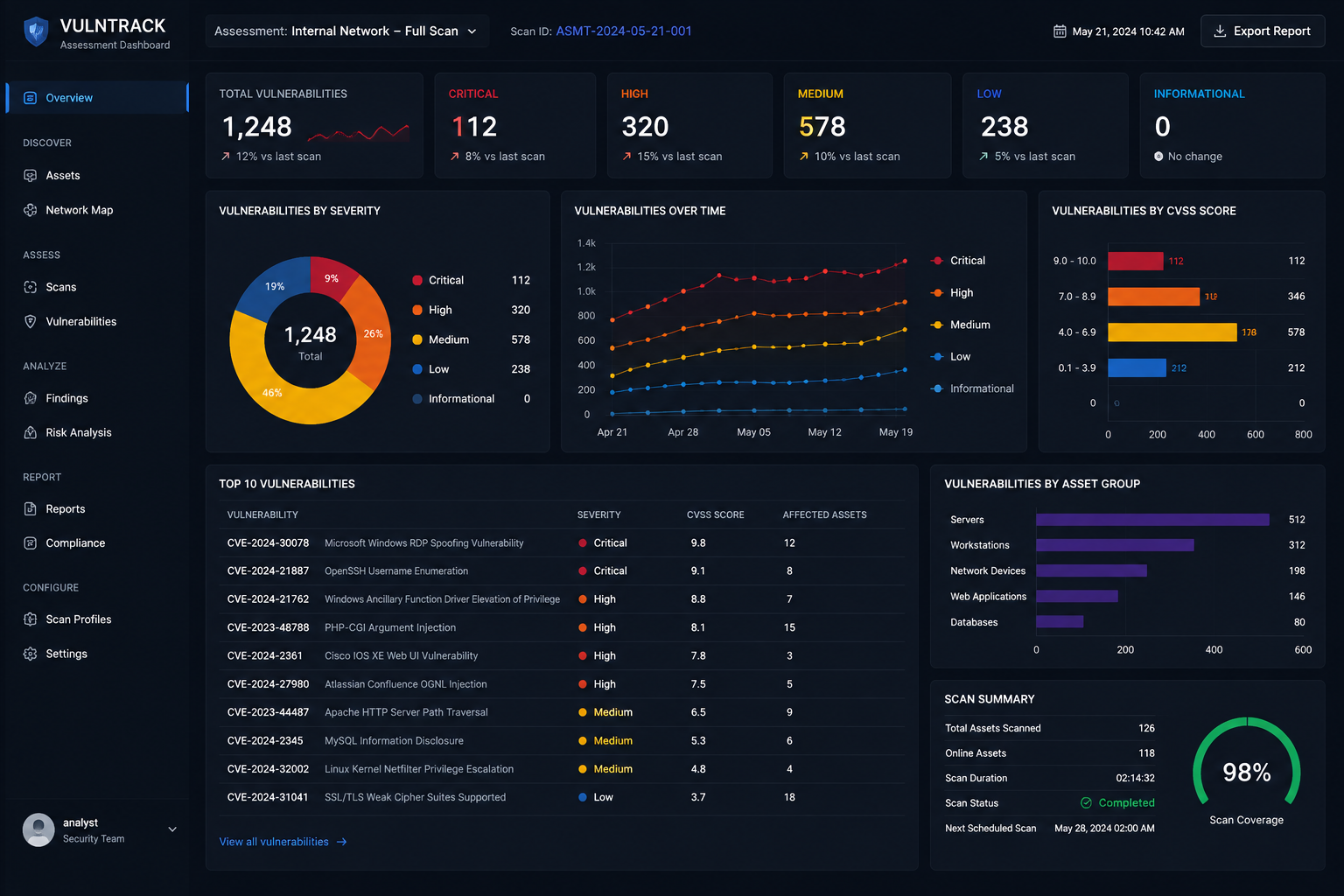
Task: Select the Vulnerabilities shield icon
Action: 30,321
